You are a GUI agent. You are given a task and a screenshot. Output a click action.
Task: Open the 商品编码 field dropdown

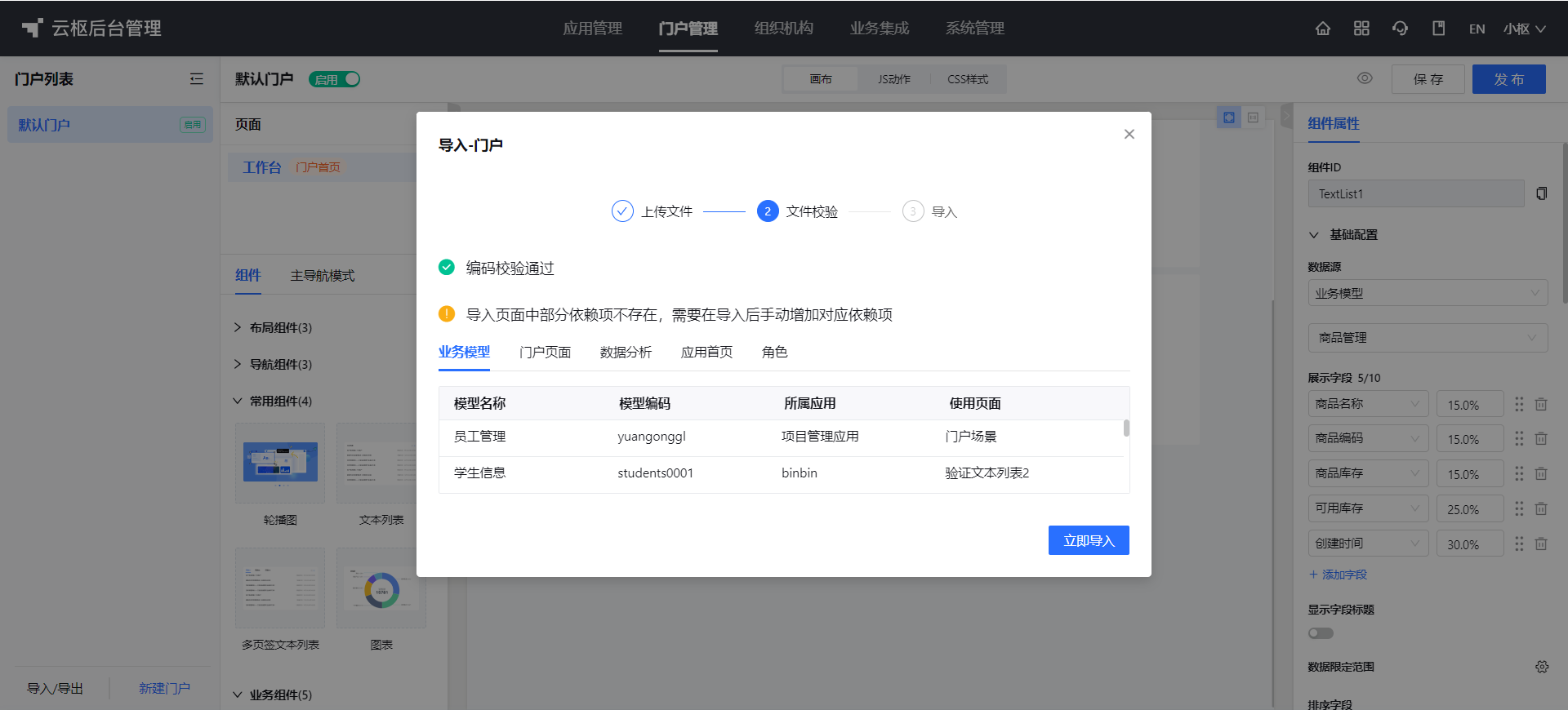(1368, 438)
